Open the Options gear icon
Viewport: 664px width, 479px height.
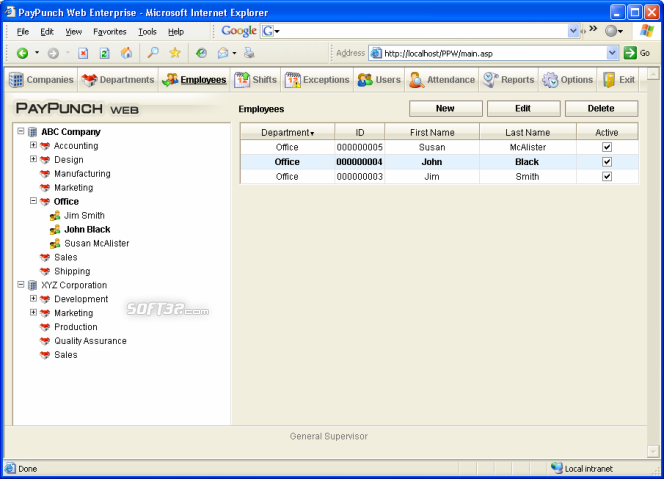pos(550,80)
